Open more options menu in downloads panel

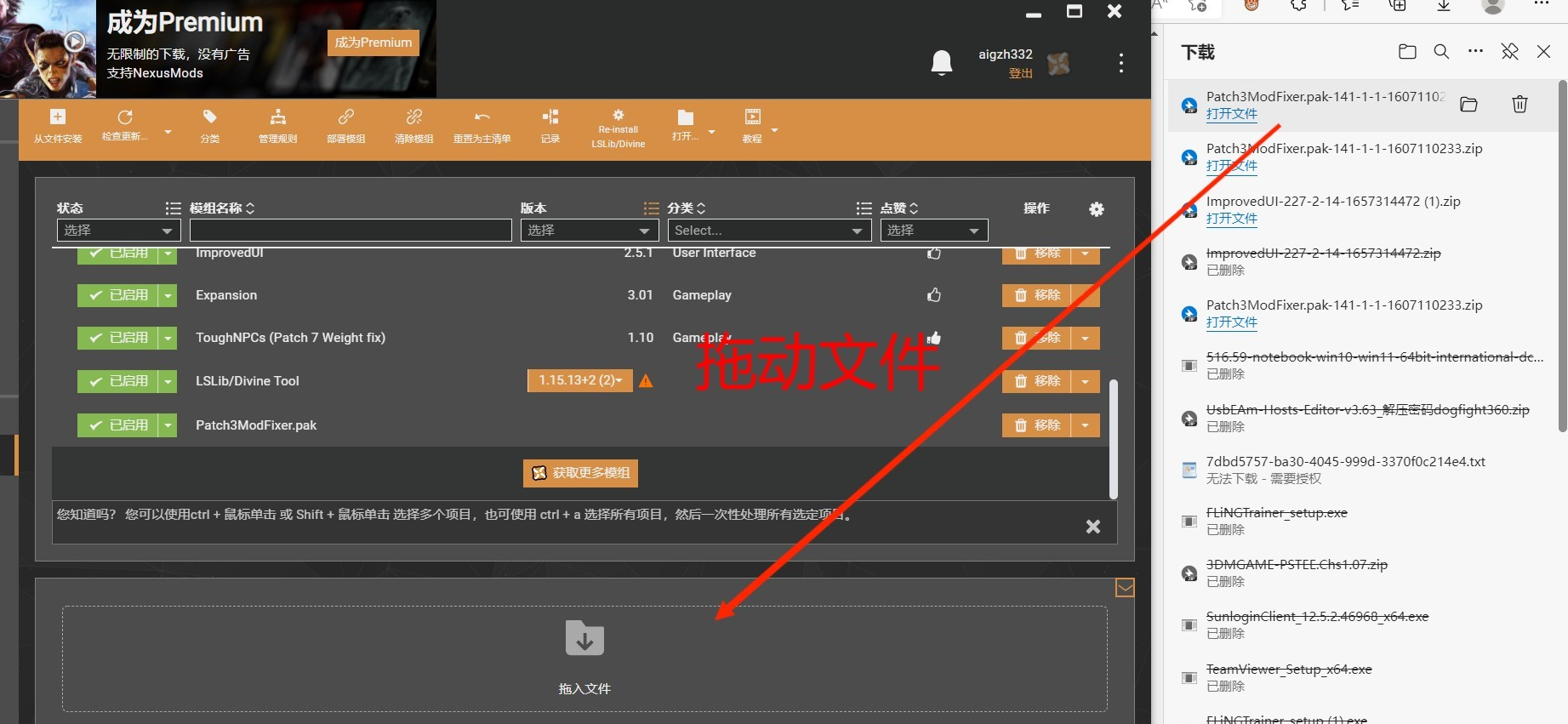(1475, 52)
